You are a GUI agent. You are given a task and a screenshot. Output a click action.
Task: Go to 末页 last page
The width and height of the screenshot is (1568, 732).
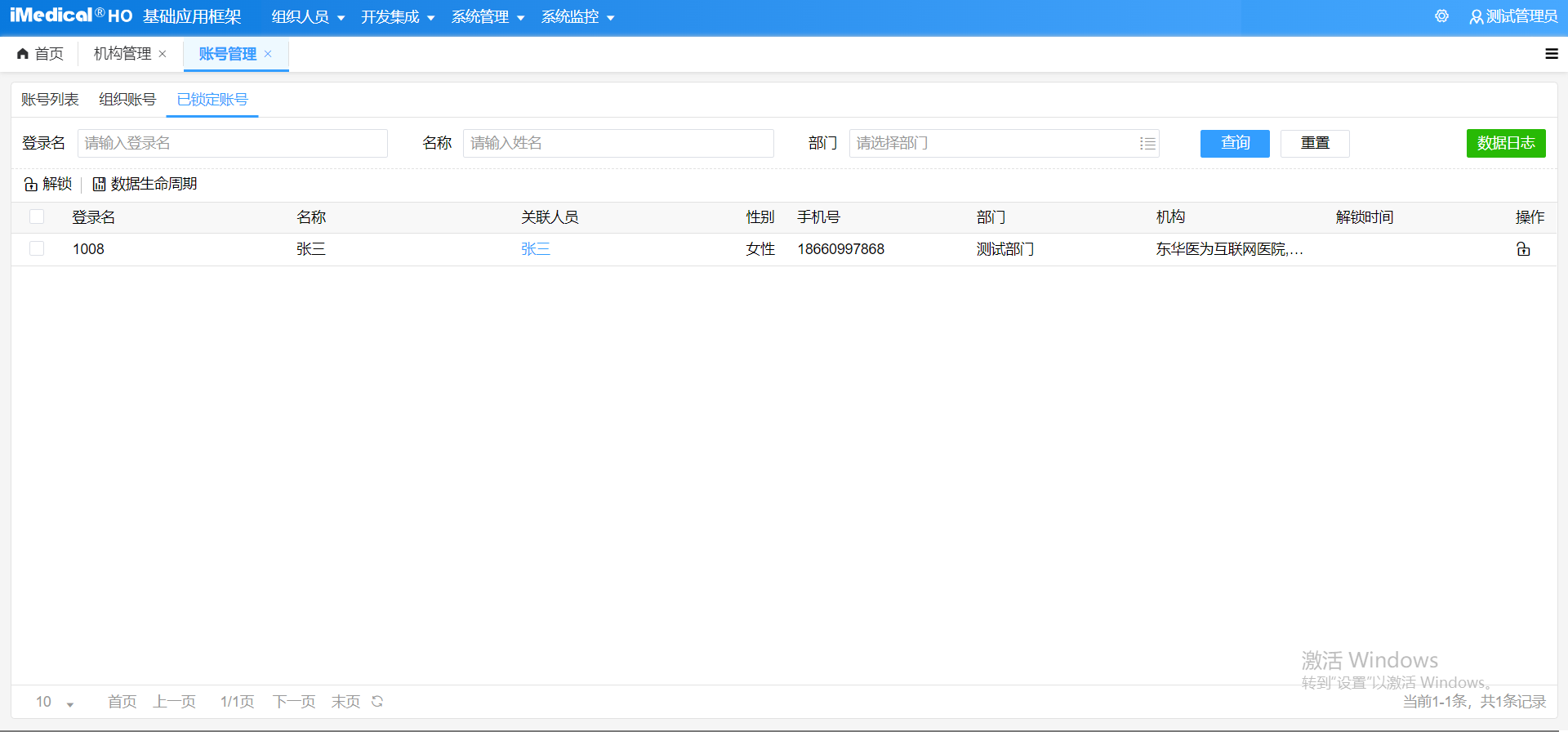coord(346,702)
